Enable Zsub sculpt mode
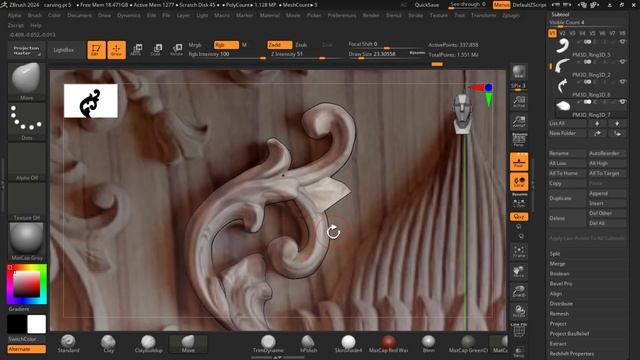 (x=301, y=45)
